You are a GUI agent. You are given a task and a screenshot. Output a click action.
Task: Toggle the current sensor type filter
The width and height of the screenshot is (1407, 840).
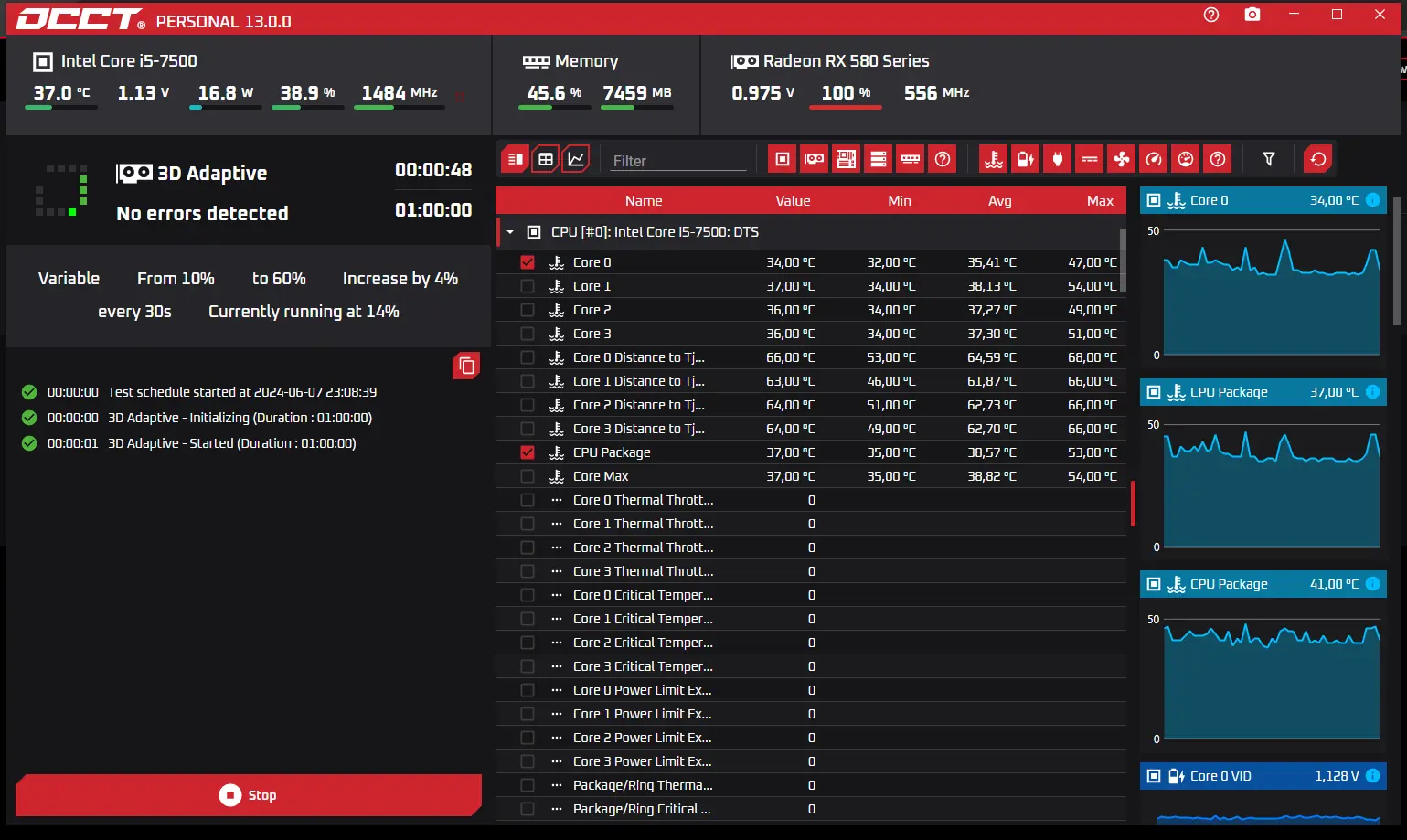[1090, 159]
